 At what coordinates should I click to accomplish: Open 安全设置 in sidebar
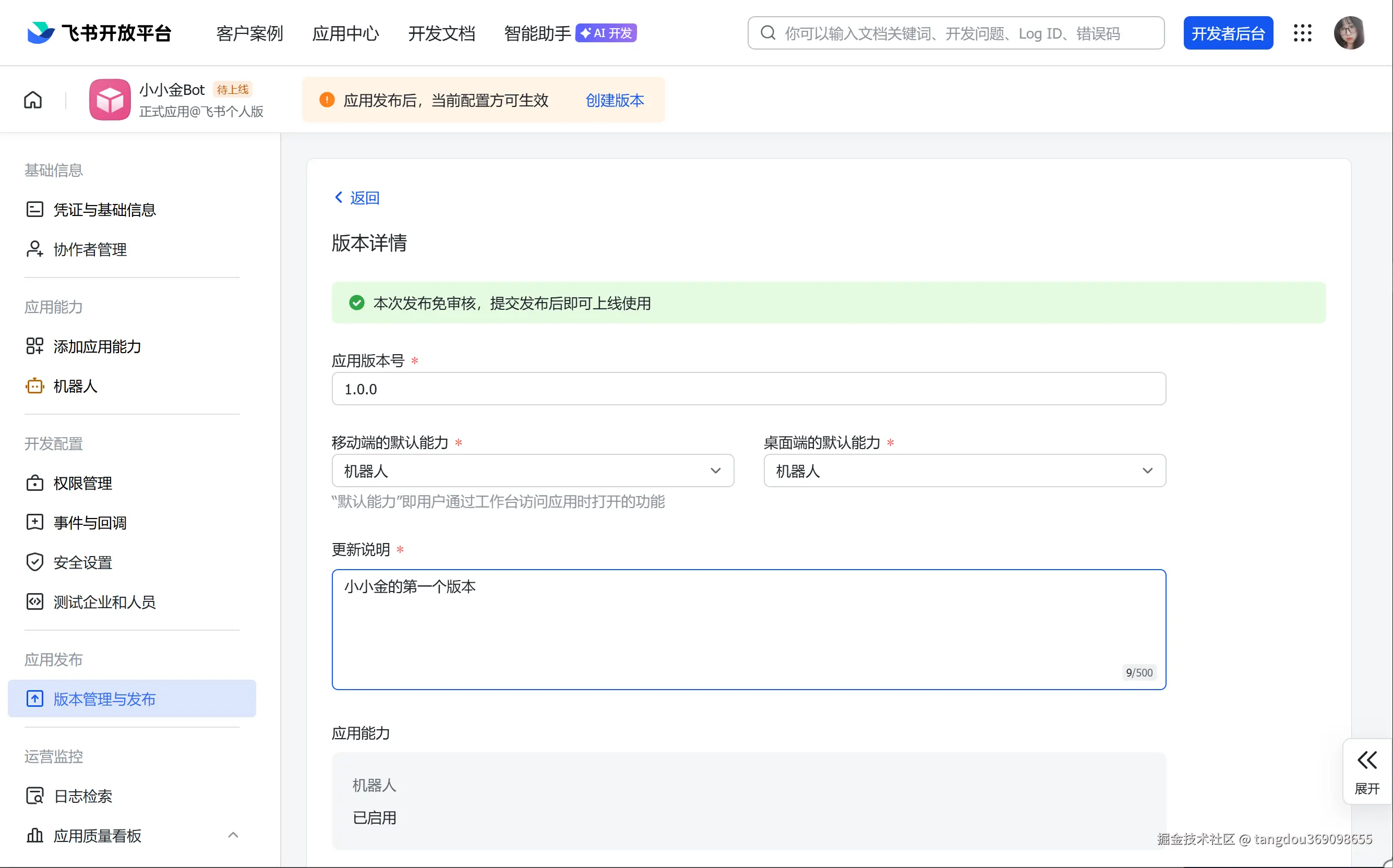(82, 562)
